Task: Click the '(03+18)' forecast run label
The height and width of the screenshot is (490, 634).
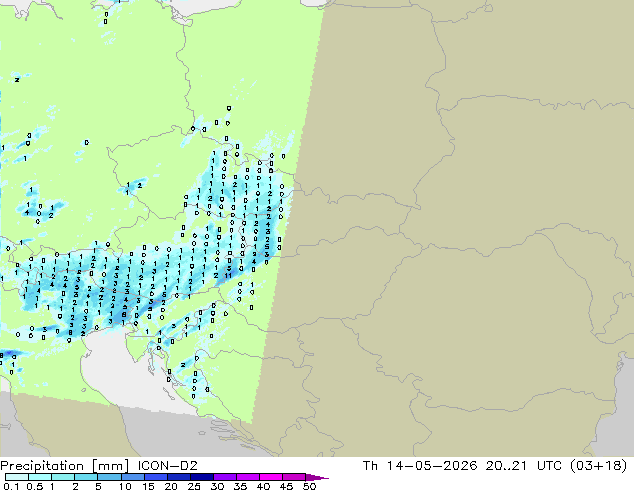Action: pos(598,466)
